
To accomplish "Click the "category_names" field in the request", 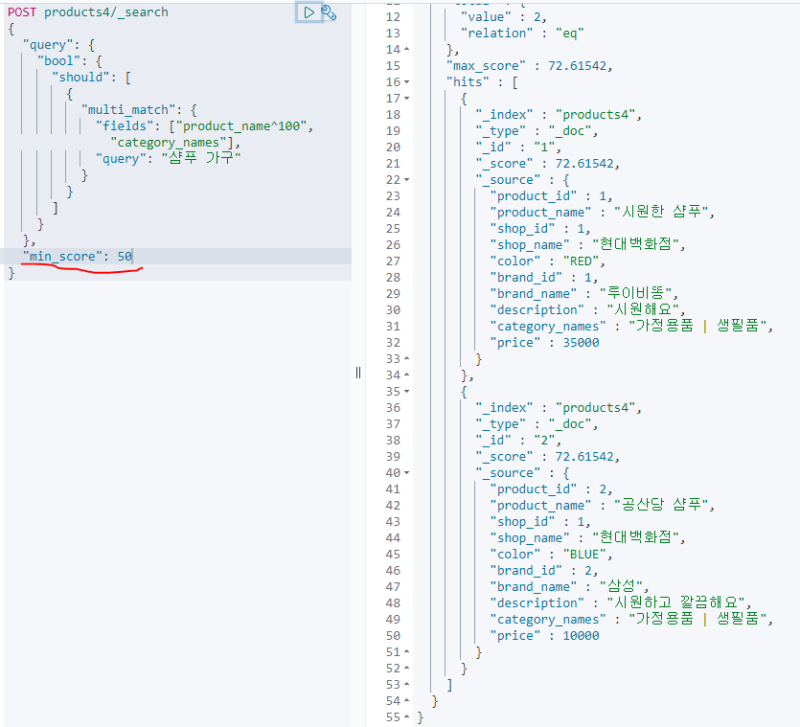I will 168,142.
